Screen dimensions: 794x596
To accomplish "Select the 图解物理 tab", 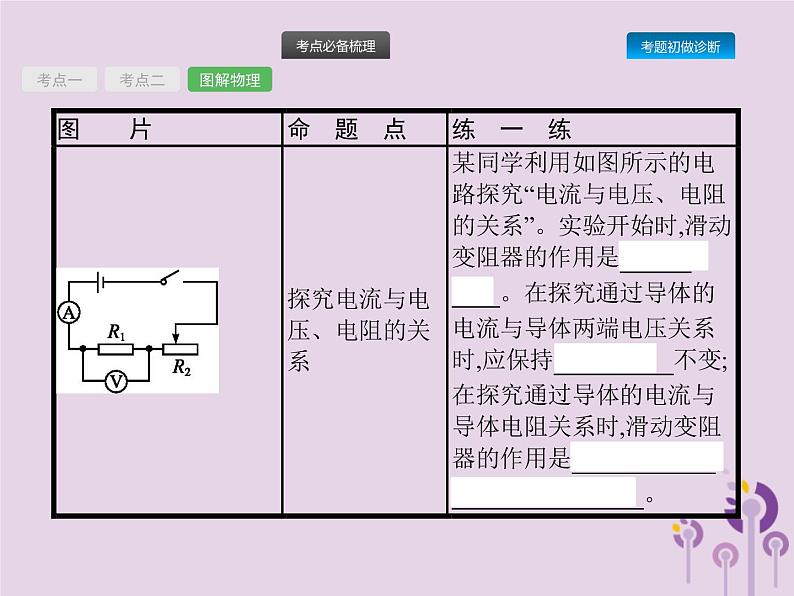I will point(229,80).
